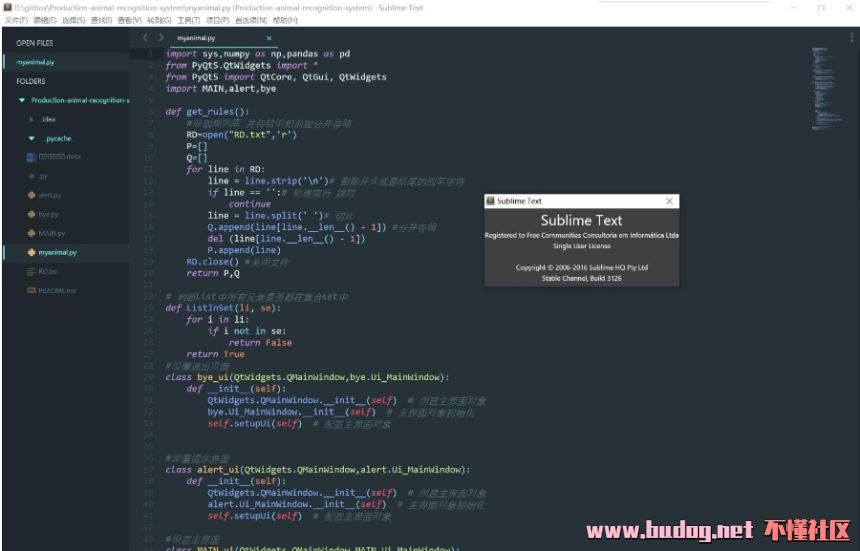Click the markdown icon beside README.md
The image size is (860, 551).
pos(31,291)
